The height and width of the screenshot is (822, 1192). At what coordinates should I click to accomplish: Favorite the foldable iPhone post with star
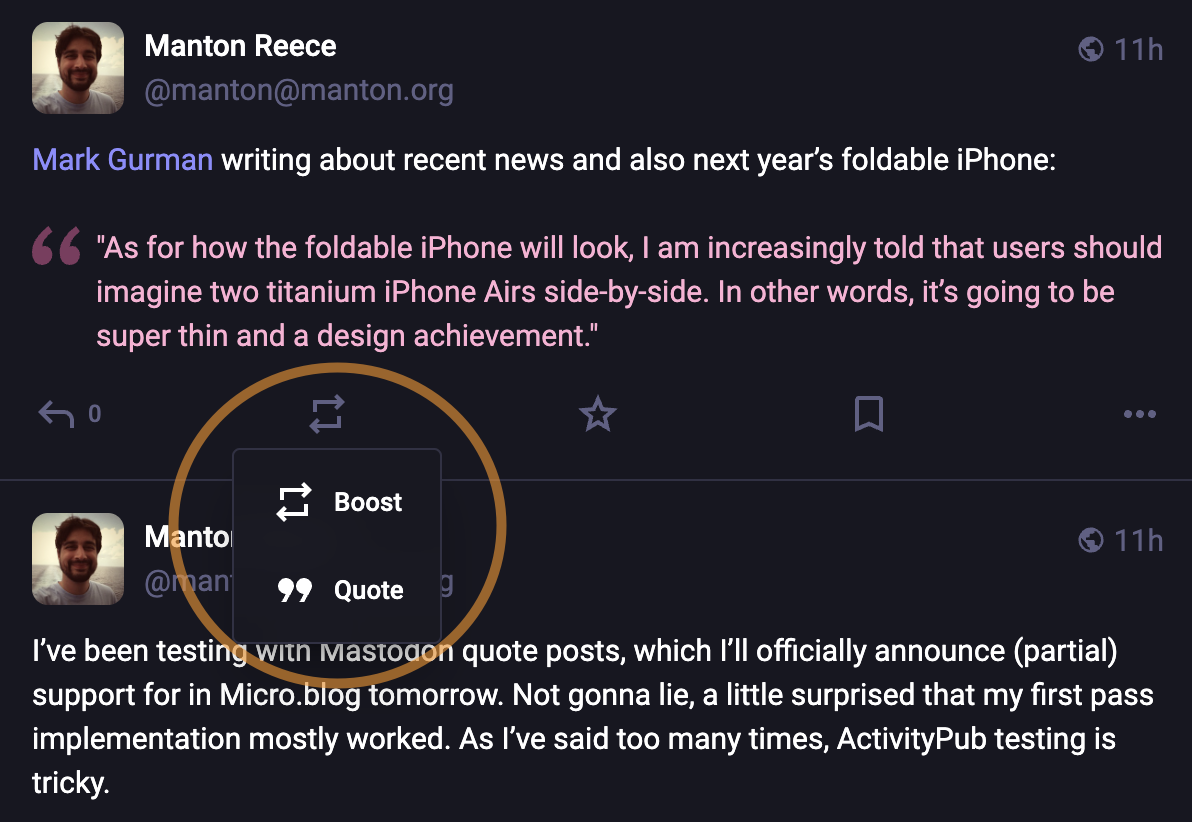point(598,413)
